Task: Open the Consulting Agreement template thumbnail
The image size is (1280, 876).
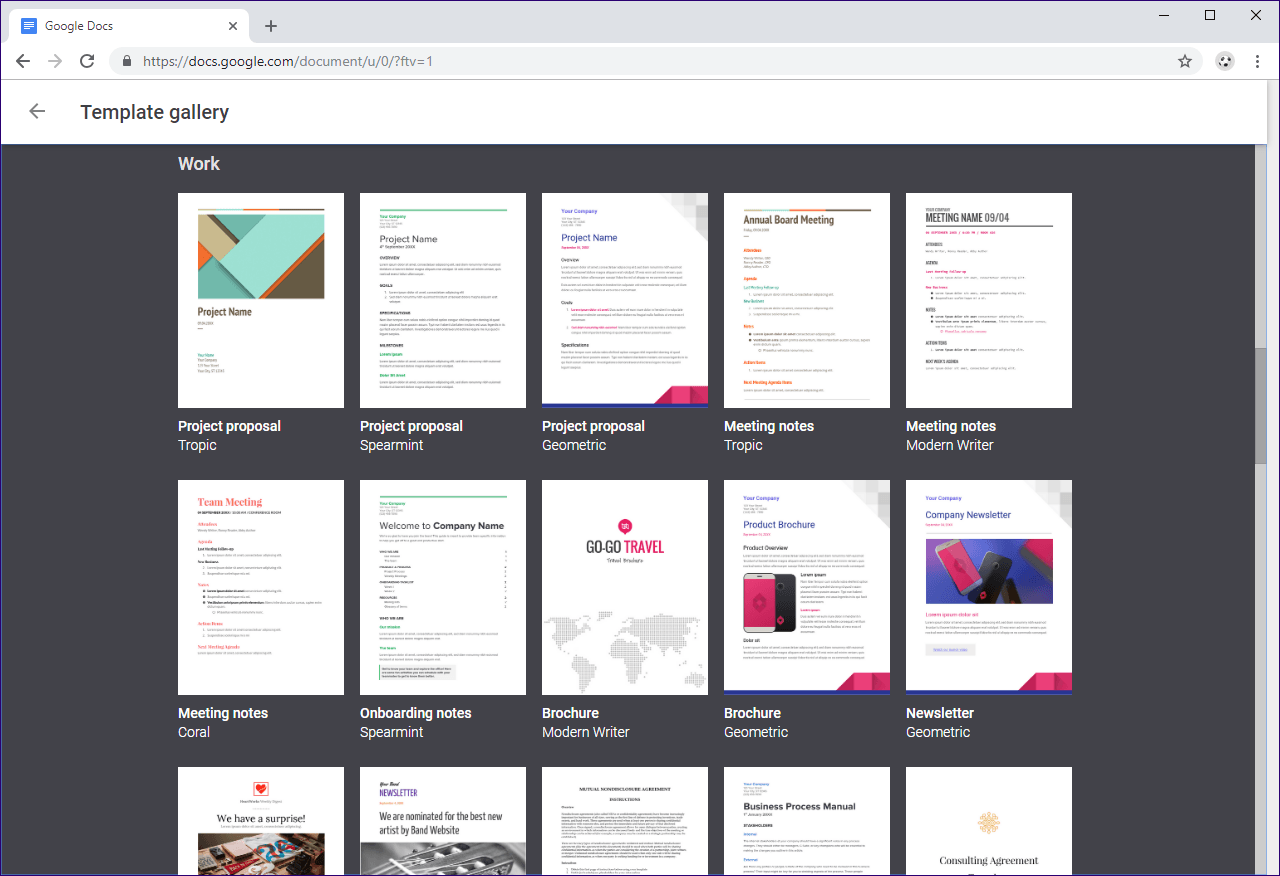Action: coord(989,821)
